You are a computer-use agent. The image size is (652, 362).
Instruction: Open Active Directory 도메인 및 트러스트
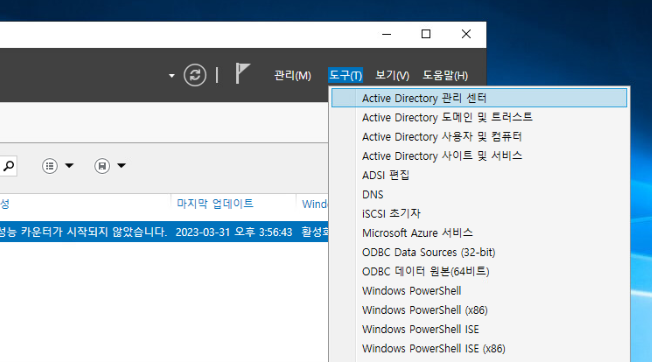pyautogui.click(x=479, y=118)
